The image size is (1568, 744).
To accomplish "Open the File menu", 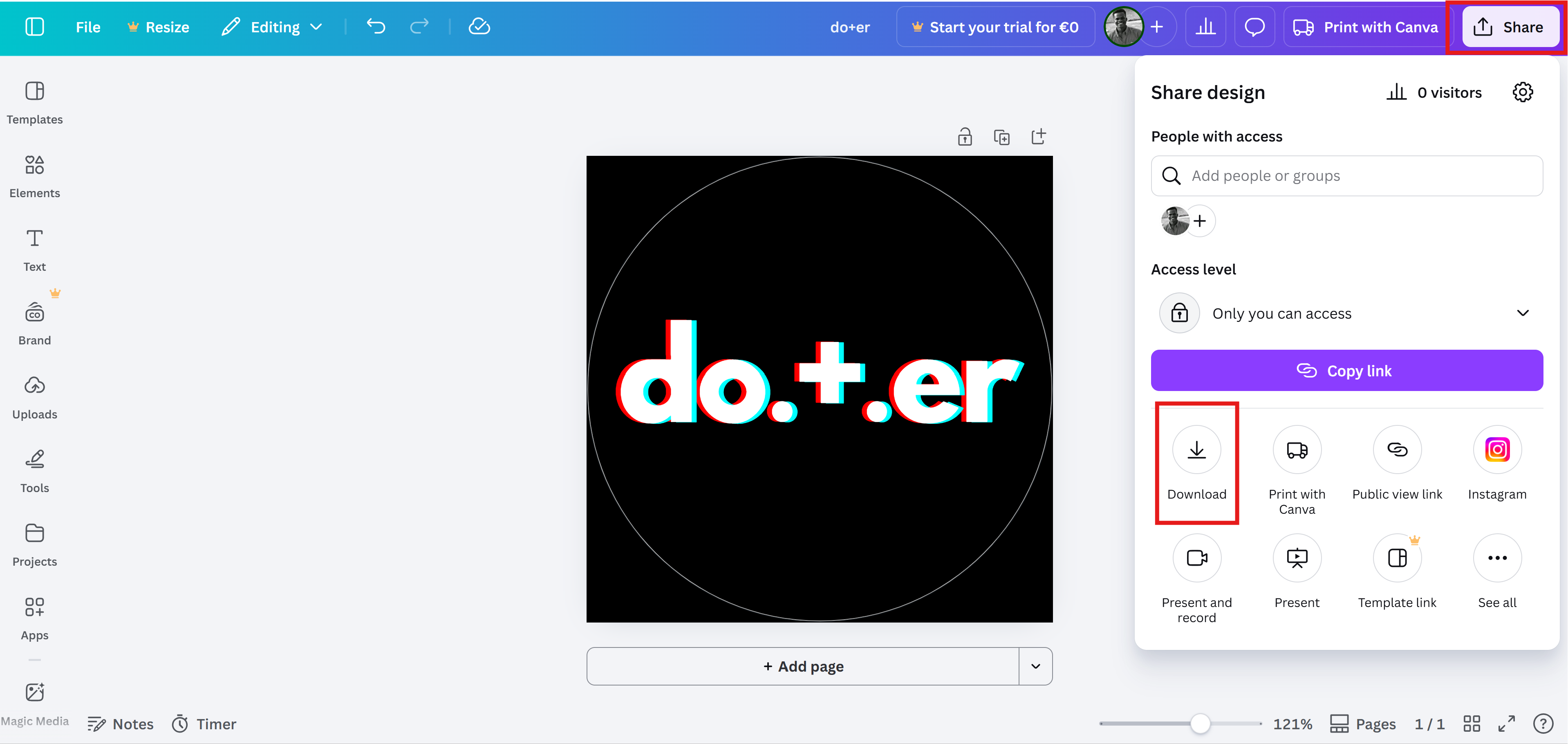I will coord(87,26).
